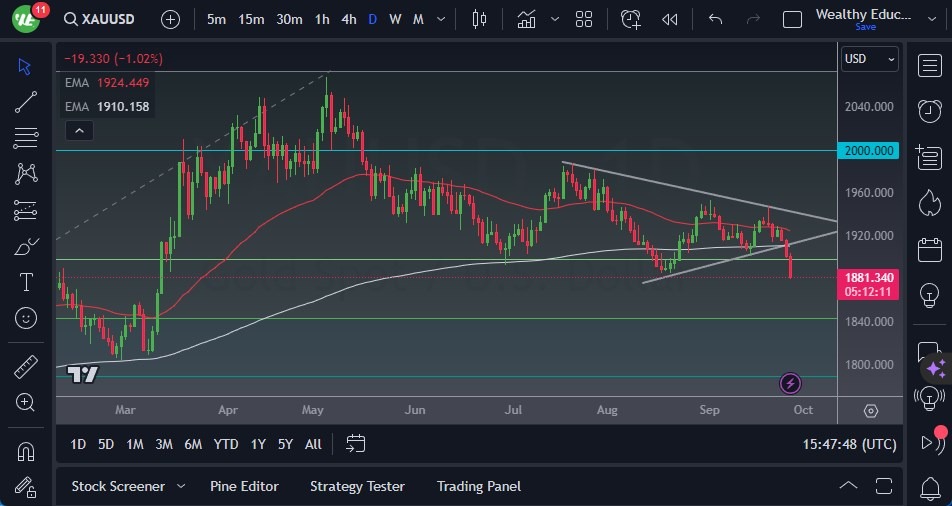
Task: Start Bar Replay mode
Action: tap(670, 19)
